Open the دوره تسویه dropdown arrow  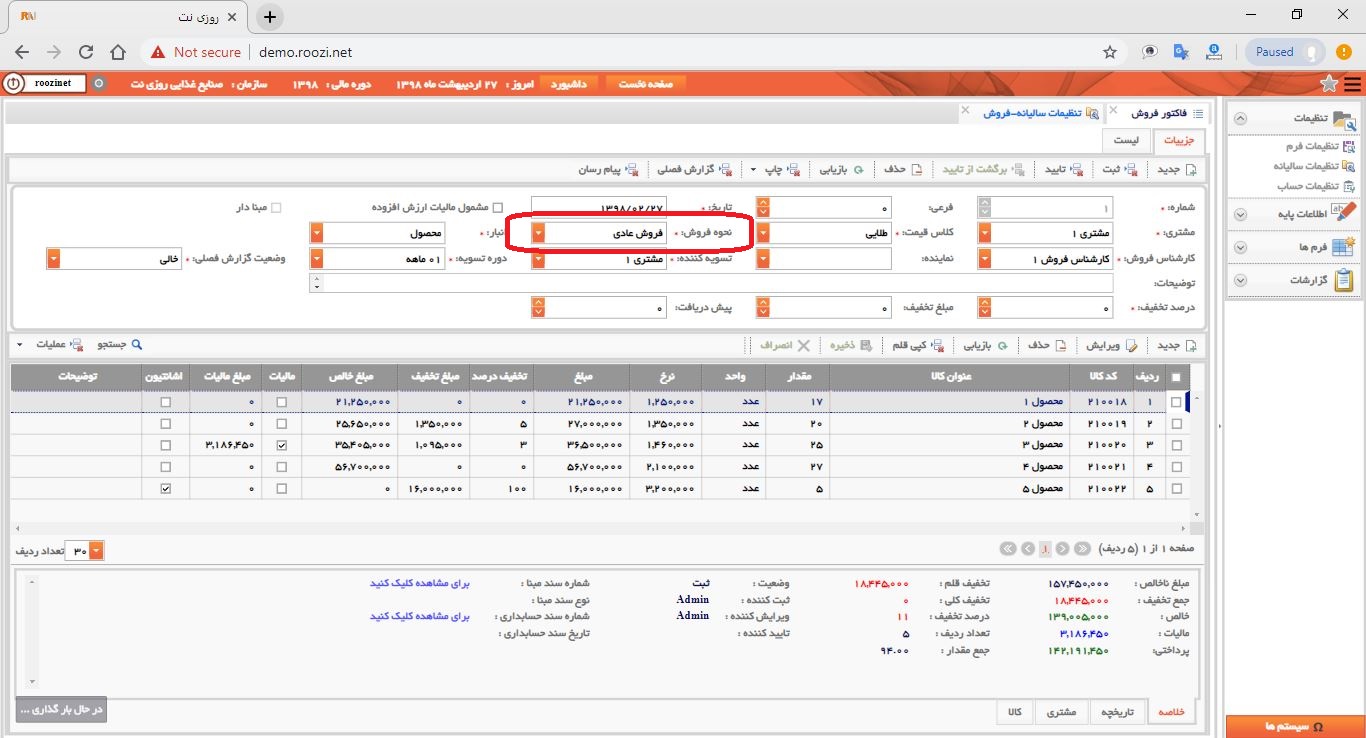click(317, 259)
